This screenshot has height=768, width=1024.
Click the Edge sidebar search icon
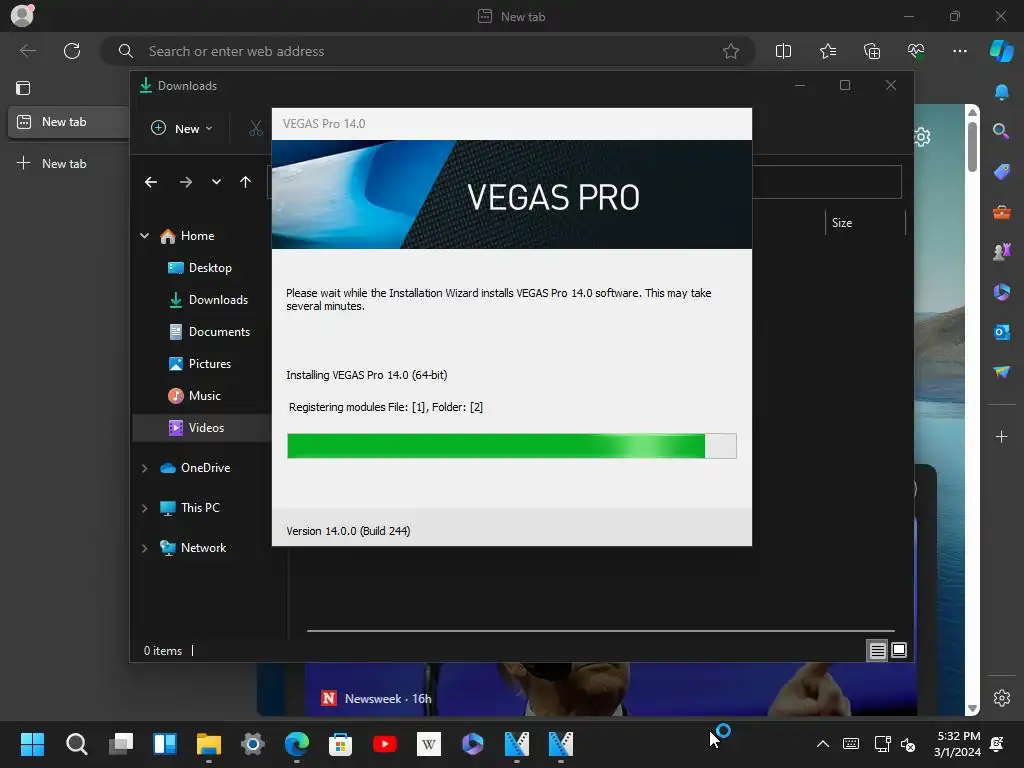[1001, 131]
